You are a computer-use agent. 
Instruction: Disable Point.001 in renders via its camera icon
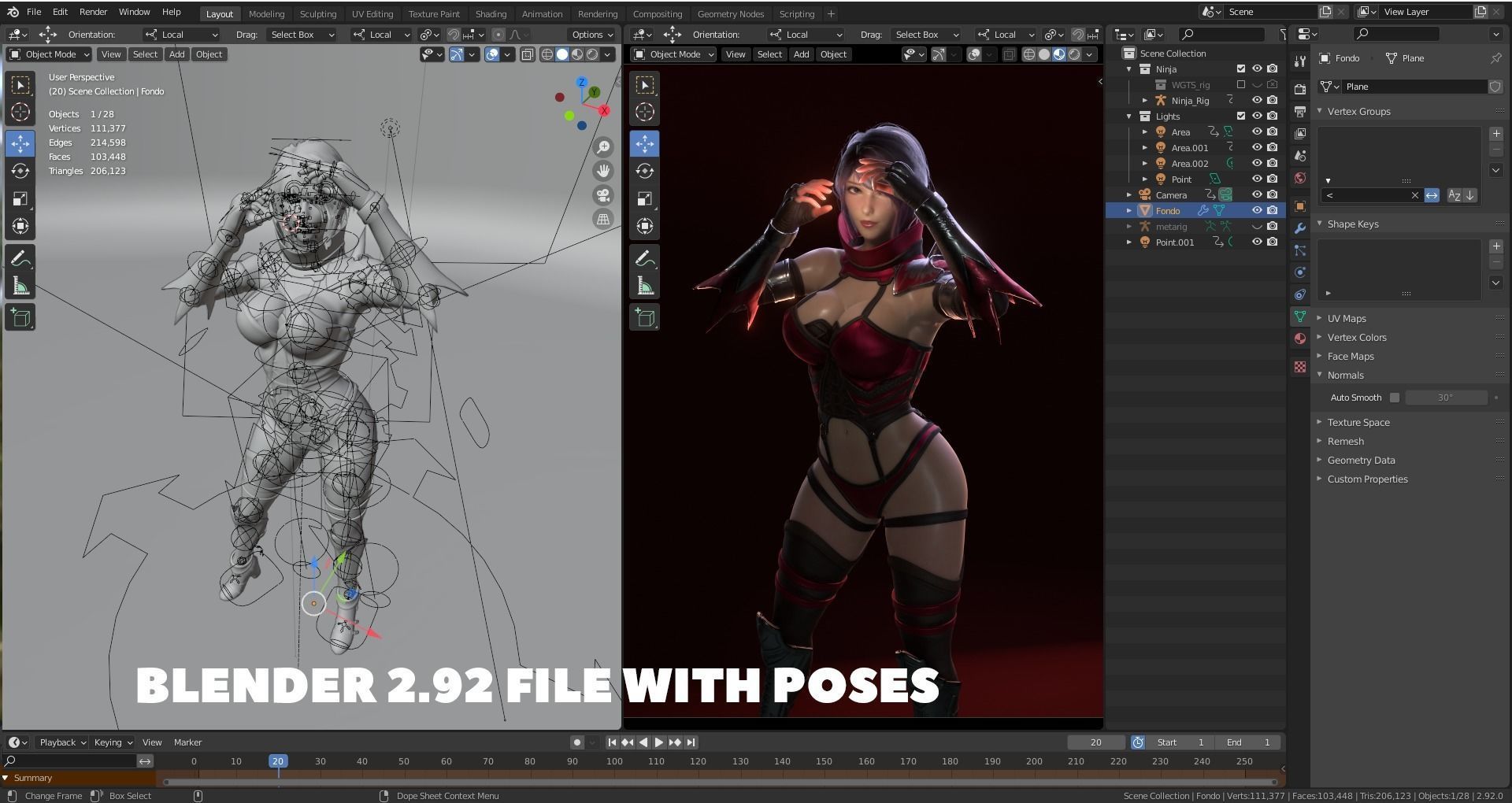[x=1272, y=242]
